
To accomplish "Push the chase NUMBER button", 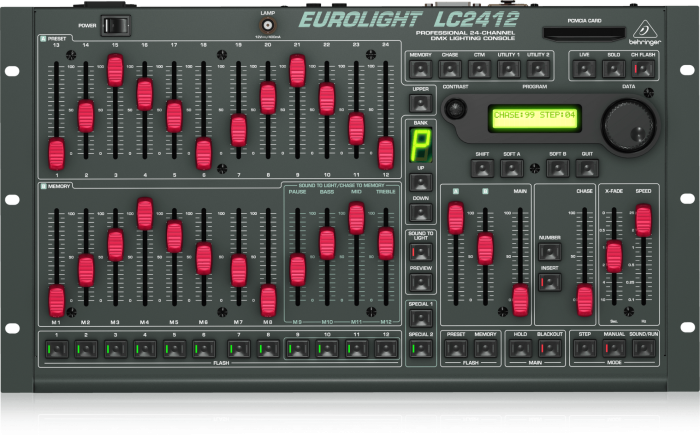I will (x=550, y=252).
